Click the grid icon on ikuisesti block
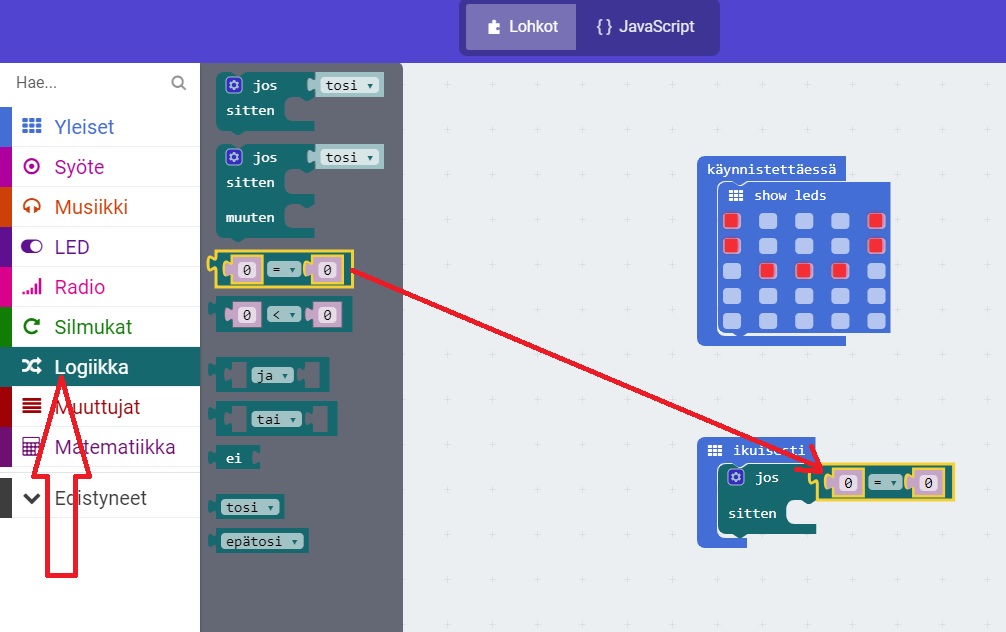This screenshot has height=632, width=1006. pos(715,451)
